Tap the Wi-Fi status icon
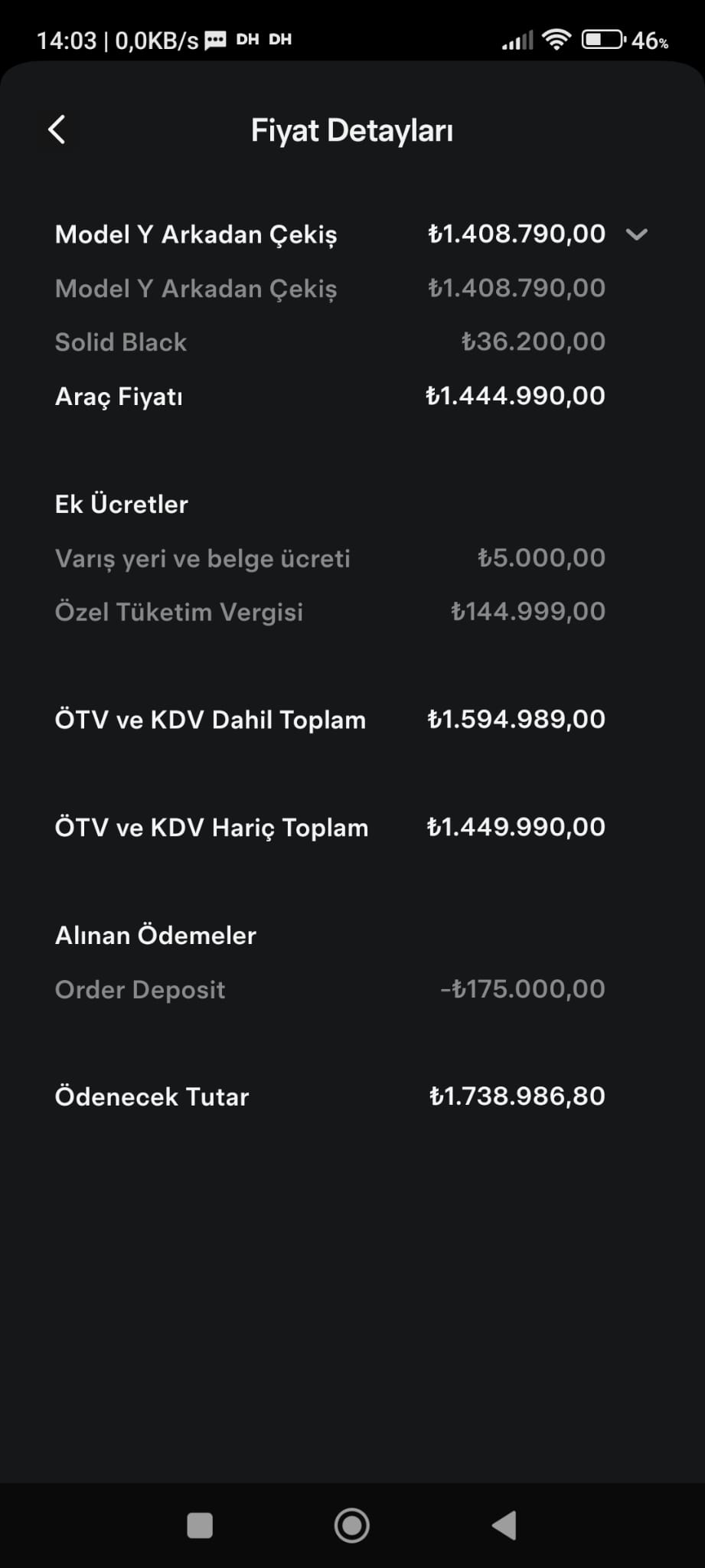The height and width of the screenshot is (1568, 705). [556, 39]
